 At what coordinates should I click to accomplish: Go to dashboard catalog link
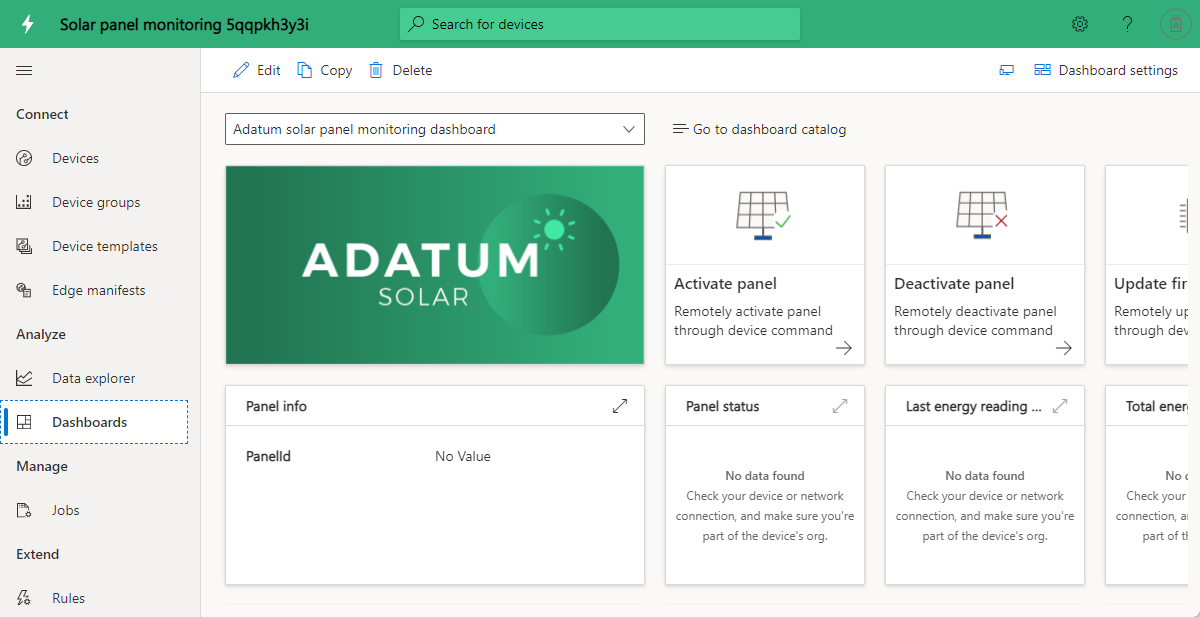pyautogui.click(x=769, y=129)
